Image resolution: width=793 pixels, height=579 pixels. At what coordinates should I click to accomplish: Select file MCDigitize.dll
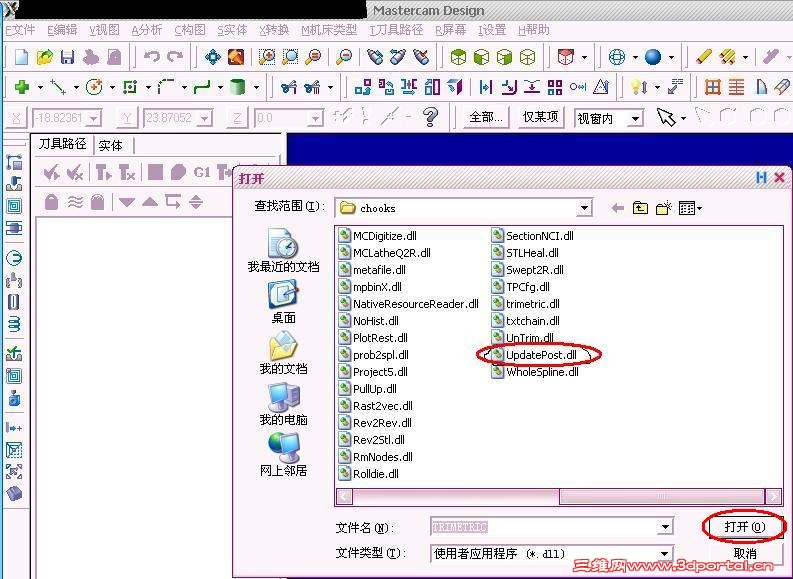pyautogui.click(x=378, y=236)
